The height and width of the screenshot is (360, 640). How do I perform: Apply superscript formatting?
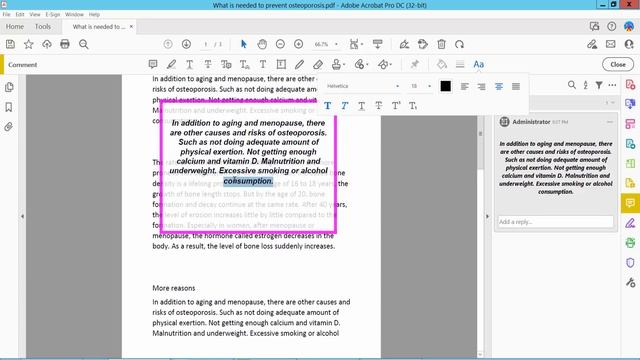click(396, 106)
